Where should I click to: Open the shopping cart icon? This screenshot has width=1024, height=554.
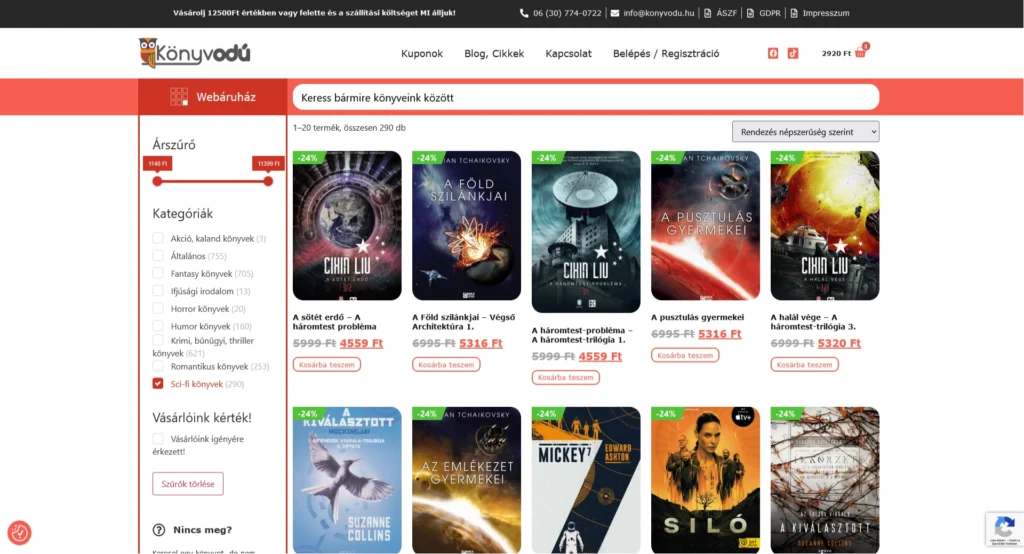(x=860, y=53)
